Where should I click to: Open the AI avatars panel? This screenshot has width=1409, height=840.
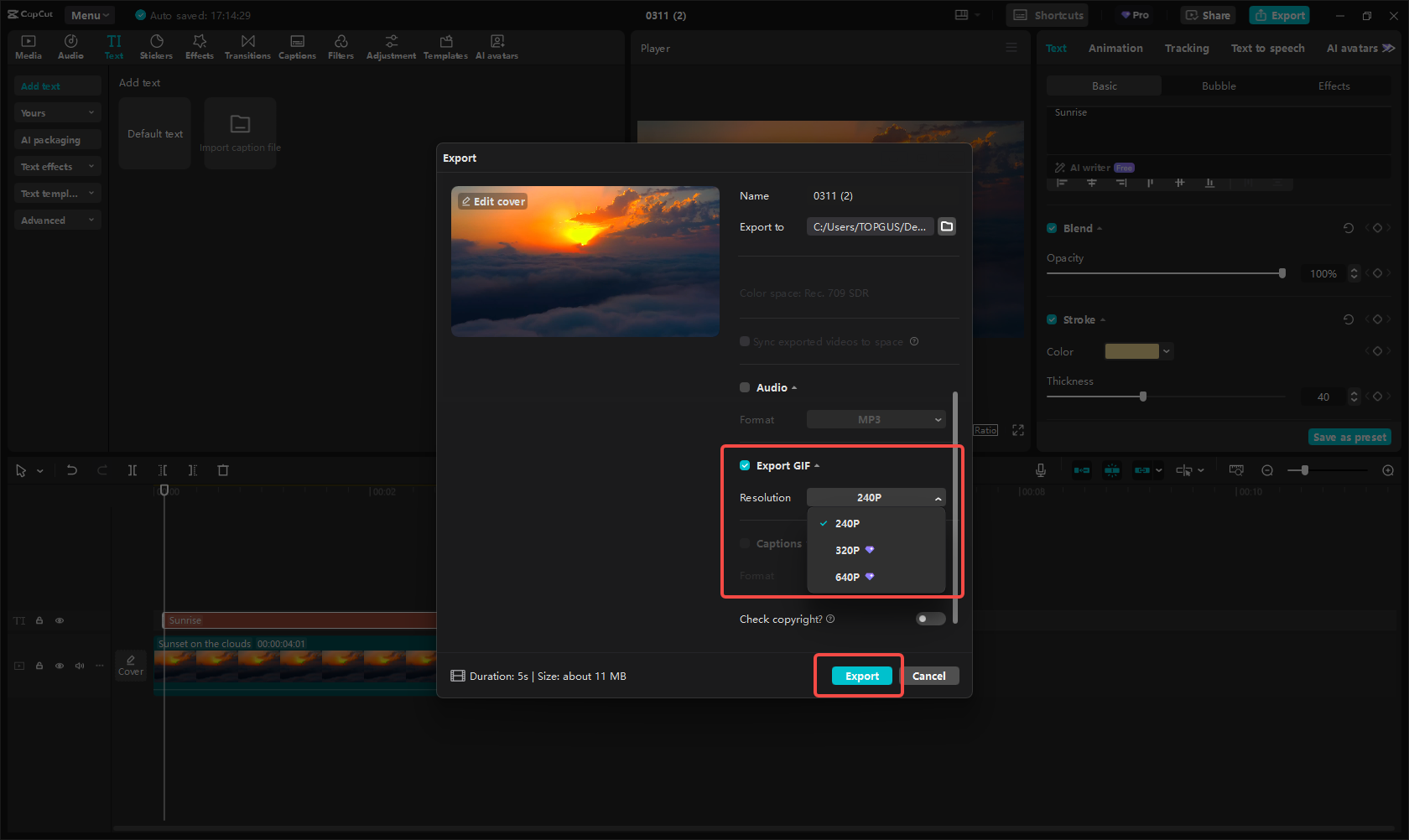point(497,46)
